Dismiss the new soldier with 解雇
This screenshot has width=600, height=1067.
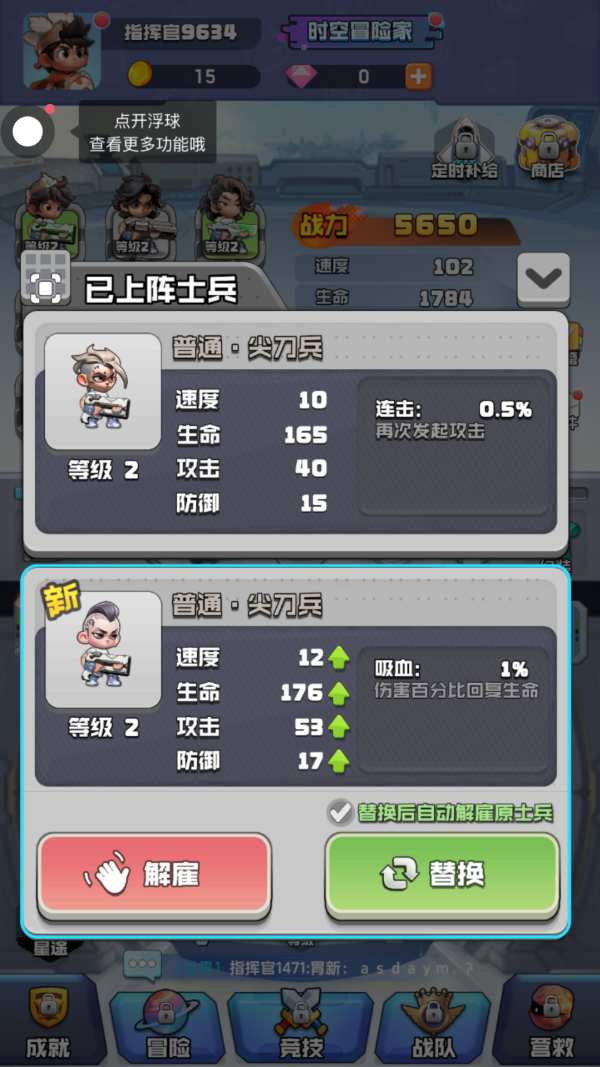154,875
